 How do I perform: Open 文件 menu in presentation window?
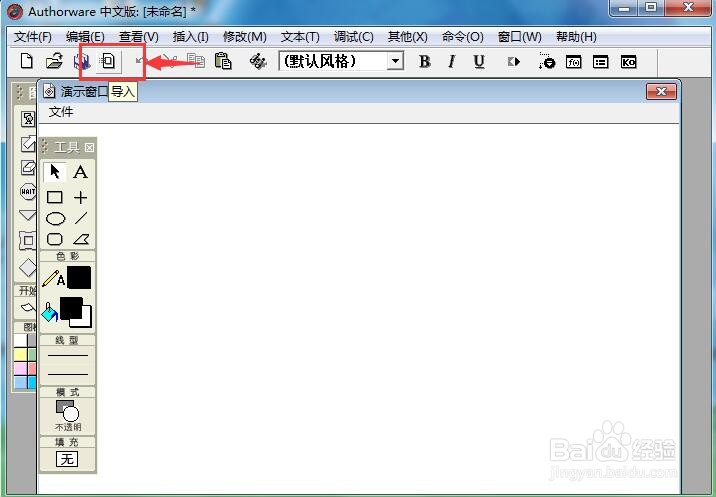pyautogui.click(x=61, y=112)
